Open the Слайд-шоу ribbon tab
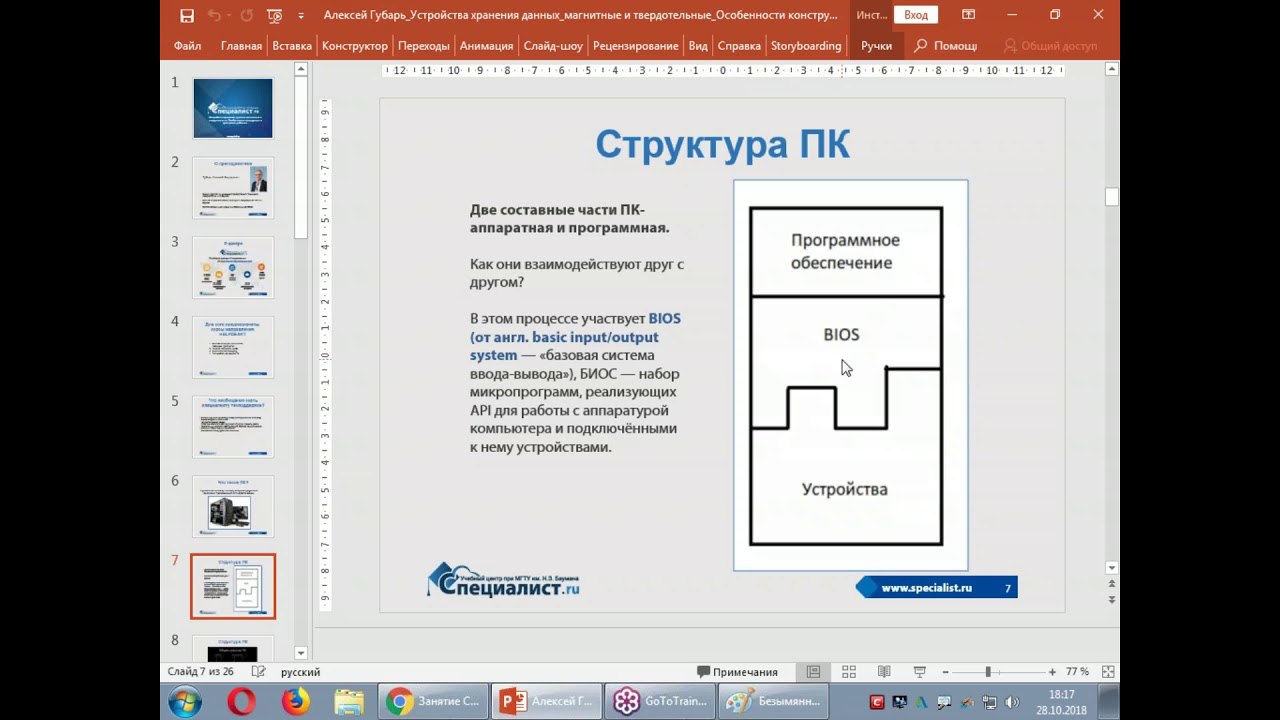The width and height of the screenshot is (1280, 720). pyautogui.click(x=552, y=46)
